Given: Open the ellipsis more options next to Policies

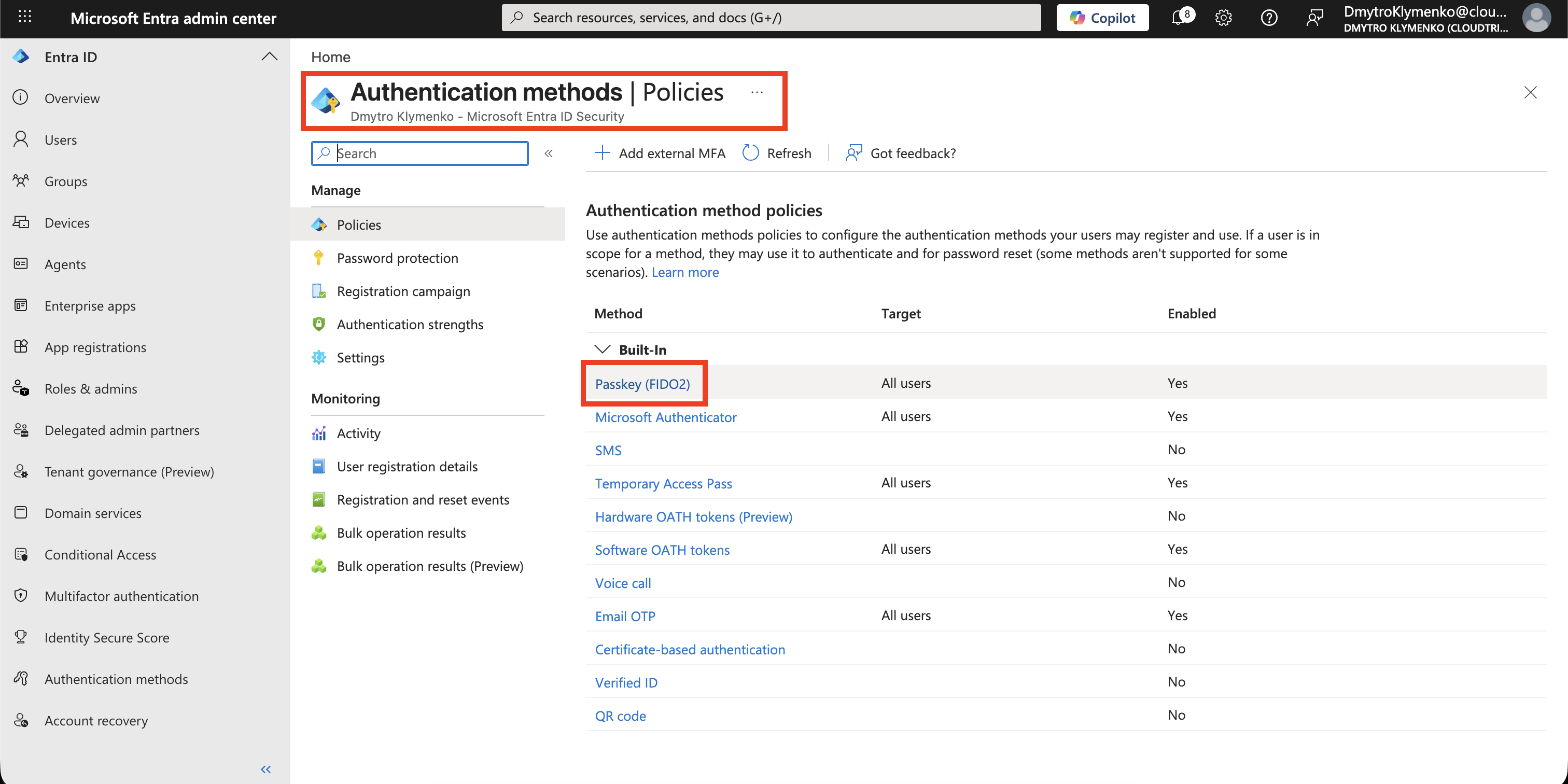Looking at the screenshot, I should (x=757, y=92).
